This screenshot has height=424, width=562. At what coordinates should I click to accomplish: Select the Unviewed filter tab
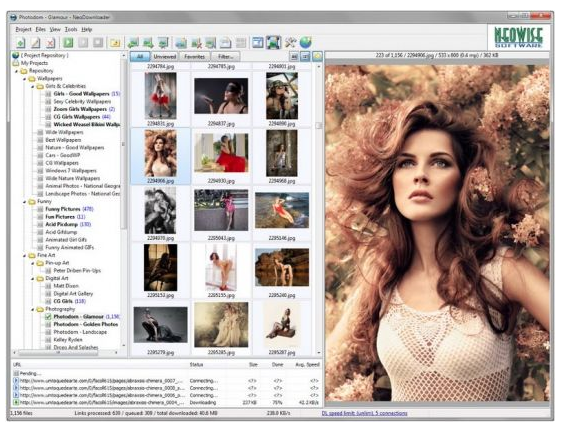pyautogui.click(x=165, y=57)
